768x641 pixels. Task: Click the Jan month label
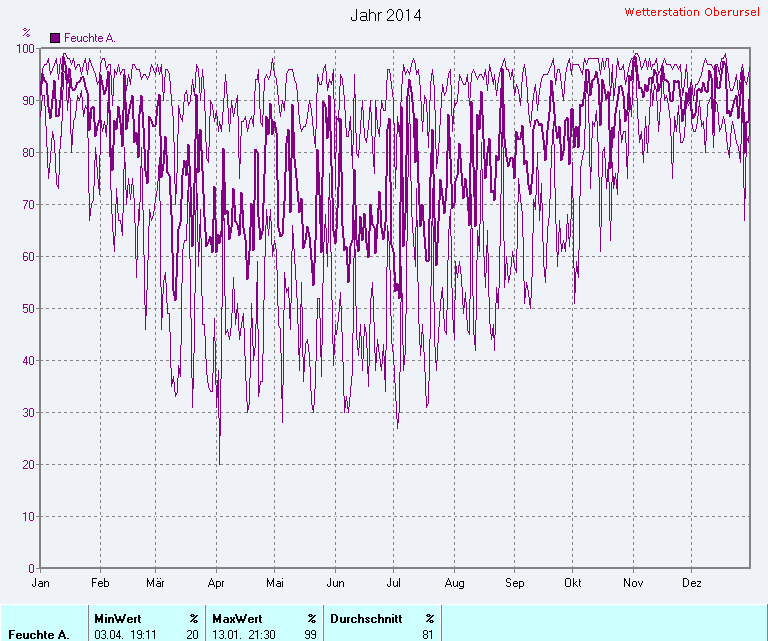click(x=41, y=583)
